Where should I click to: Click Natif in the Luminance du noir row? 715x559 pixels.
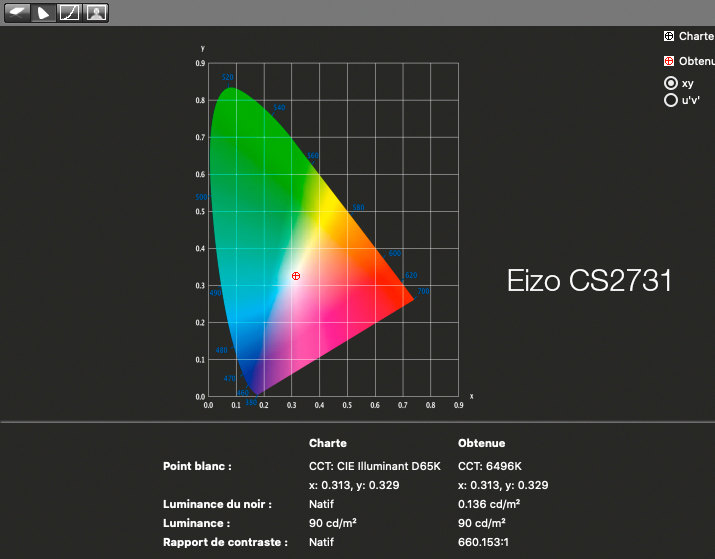coord(321,504)
